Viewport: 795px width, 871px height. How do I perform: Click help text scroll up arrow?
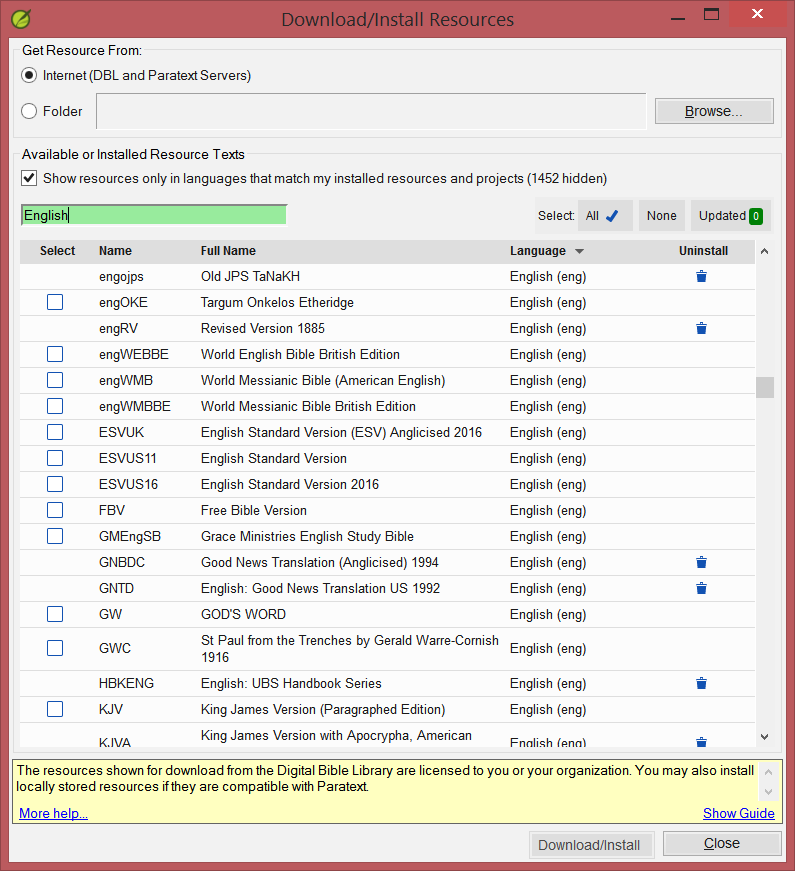click(768, 772)
